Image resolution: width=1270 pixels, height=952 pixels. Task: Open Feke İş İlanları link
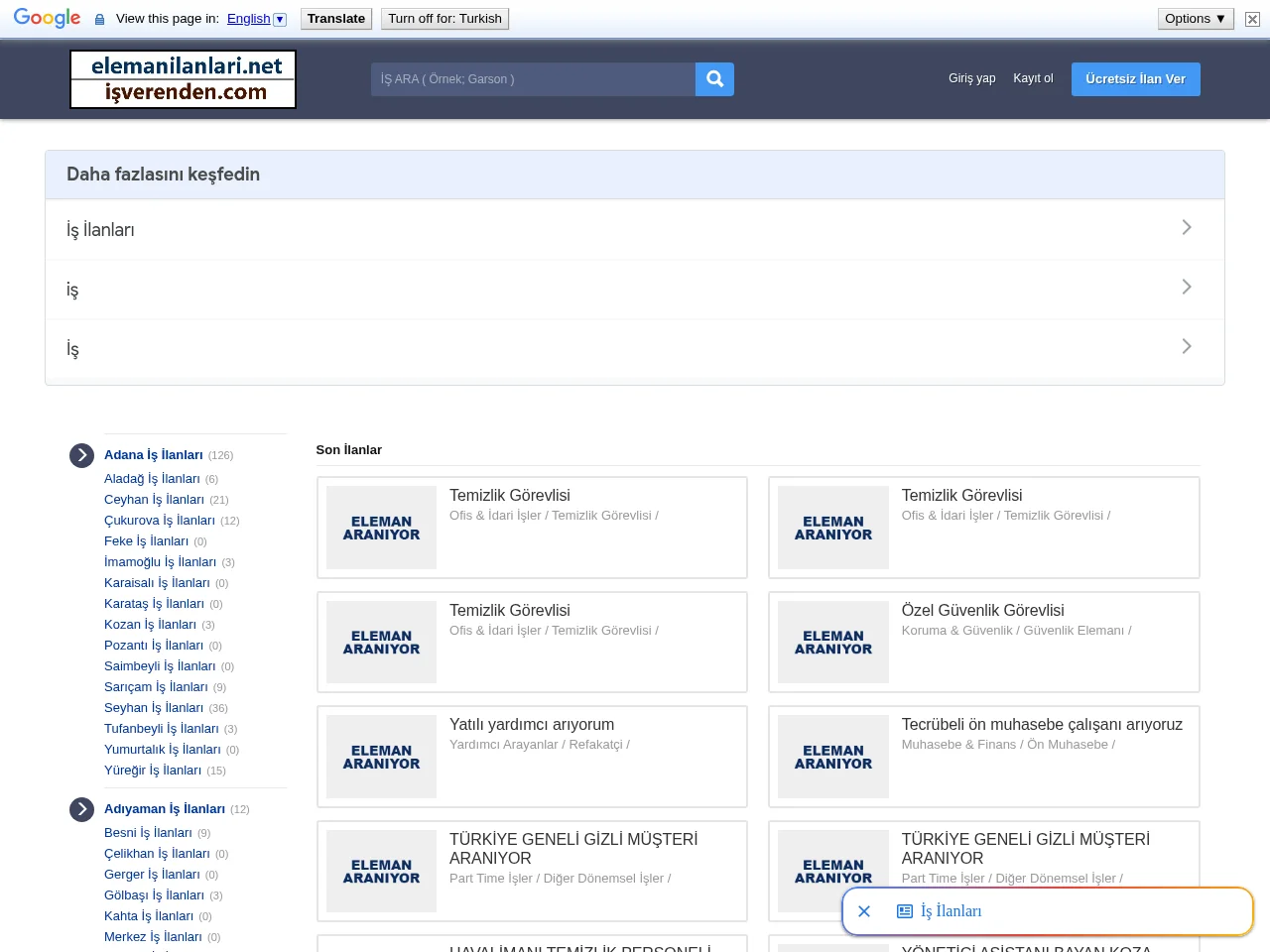point(146,541)
